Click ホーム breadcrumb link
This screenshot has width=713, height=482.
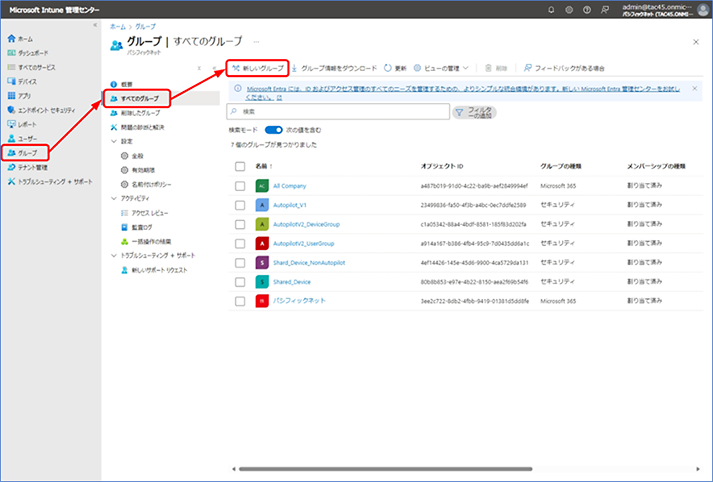[118, 27]
